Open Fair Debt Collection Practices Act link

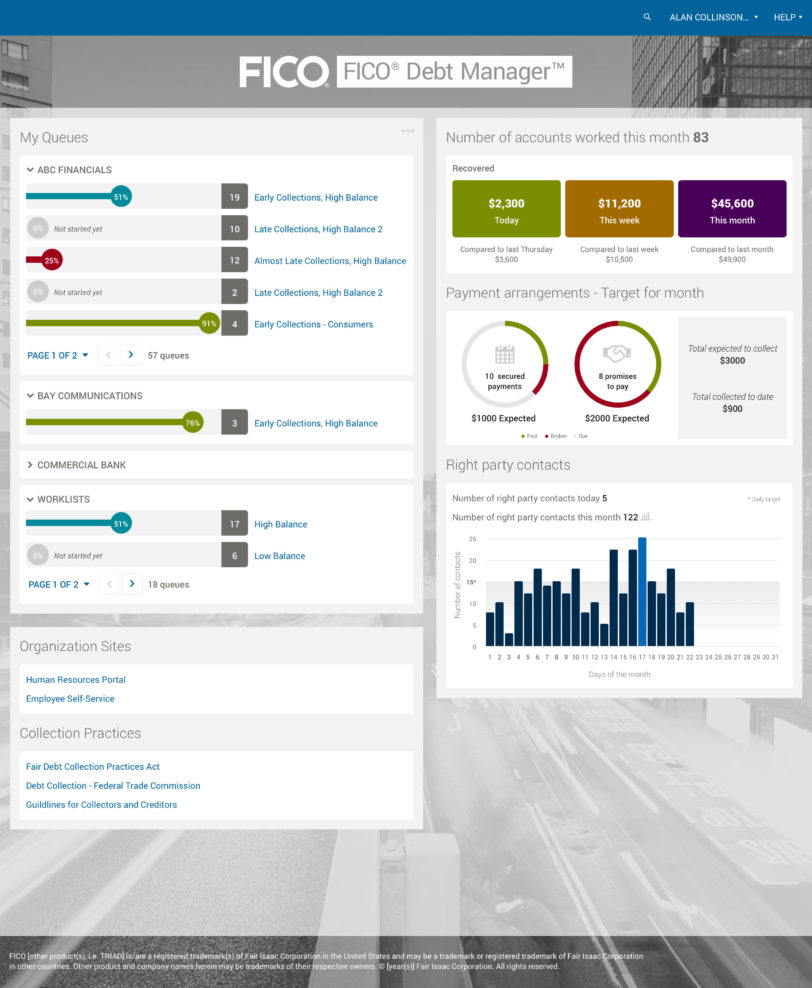[93, 767]
